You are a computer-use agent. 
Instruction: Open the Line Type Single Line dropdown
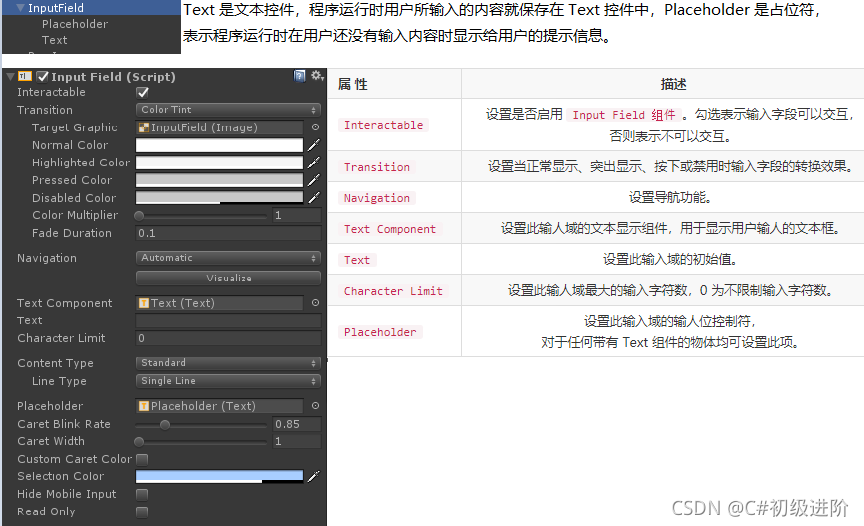(x=228, y=381)
